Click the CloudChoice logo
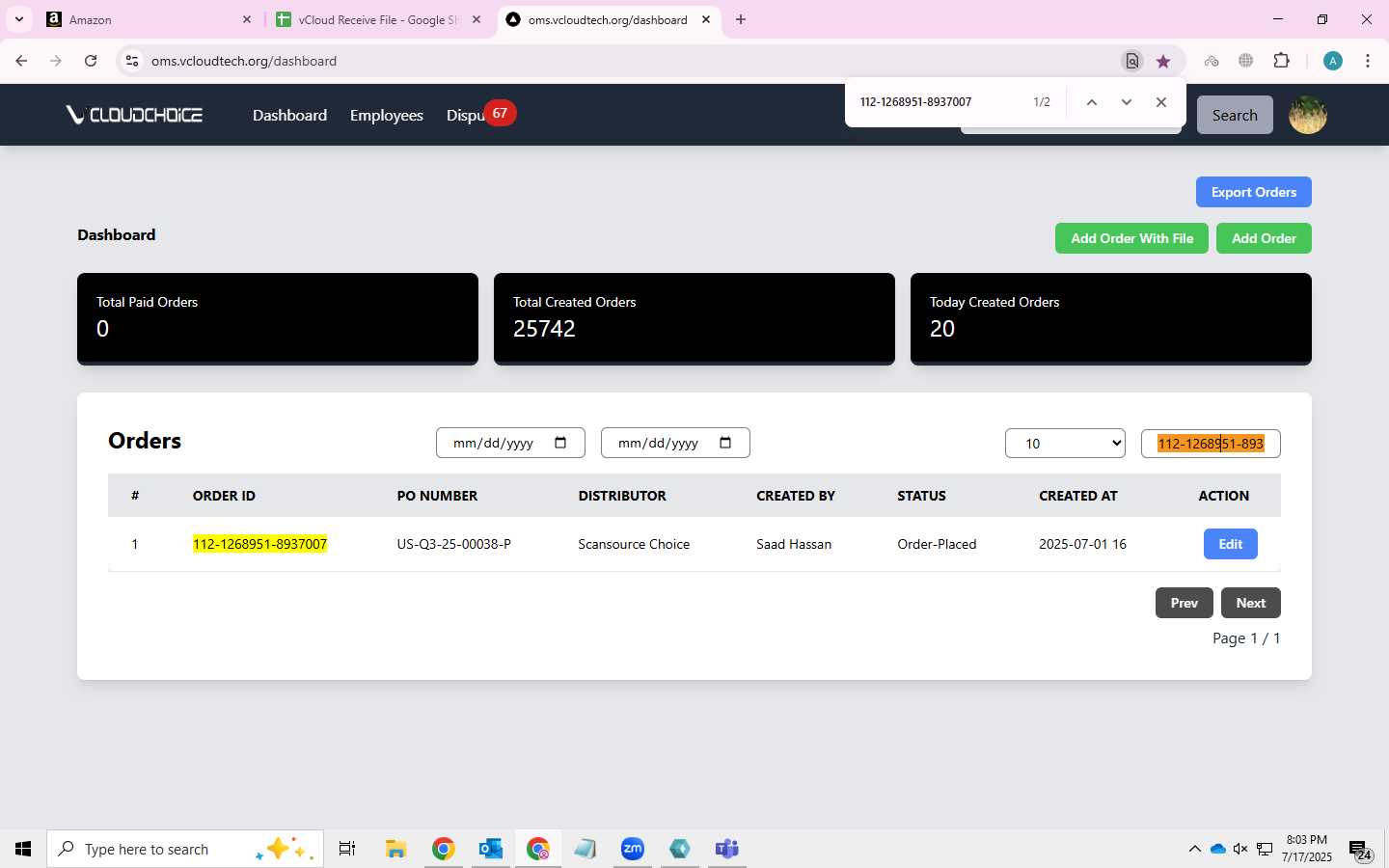 click(134, 115)
